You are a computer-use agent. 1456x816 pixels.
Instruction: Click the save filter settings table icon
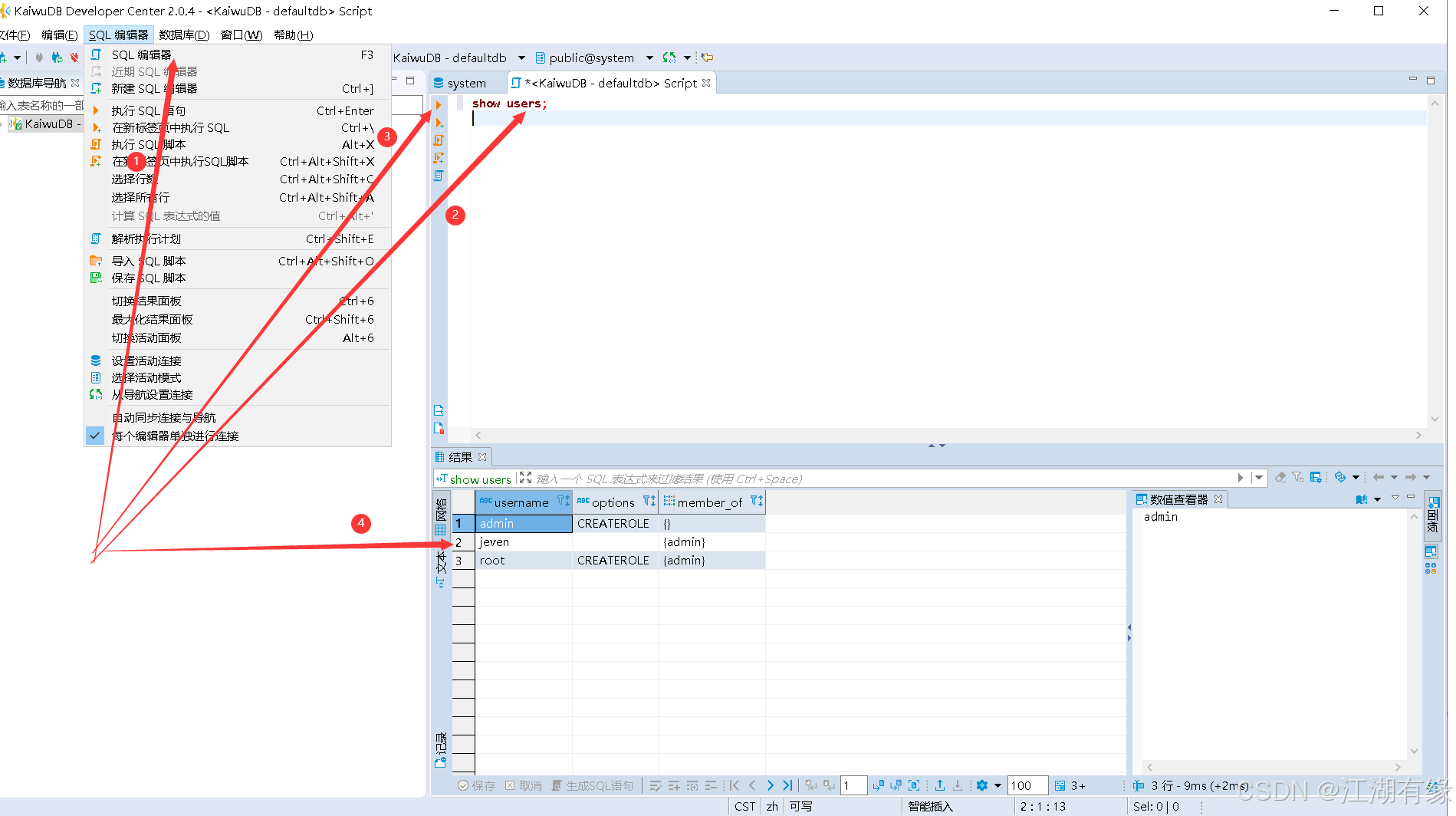pos(1316,477)
